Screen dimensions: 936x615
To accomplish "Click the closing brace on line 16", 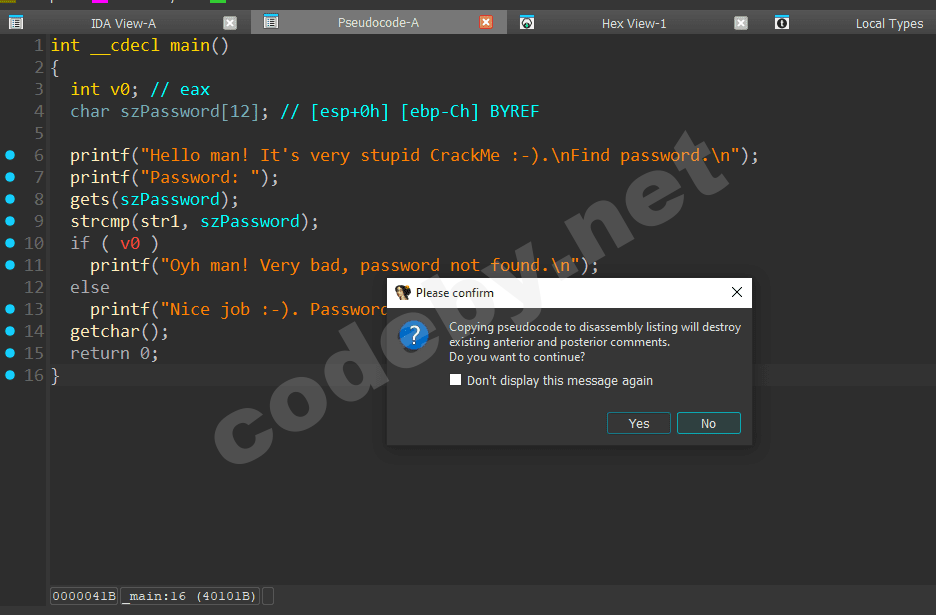I will click(55, 376).
